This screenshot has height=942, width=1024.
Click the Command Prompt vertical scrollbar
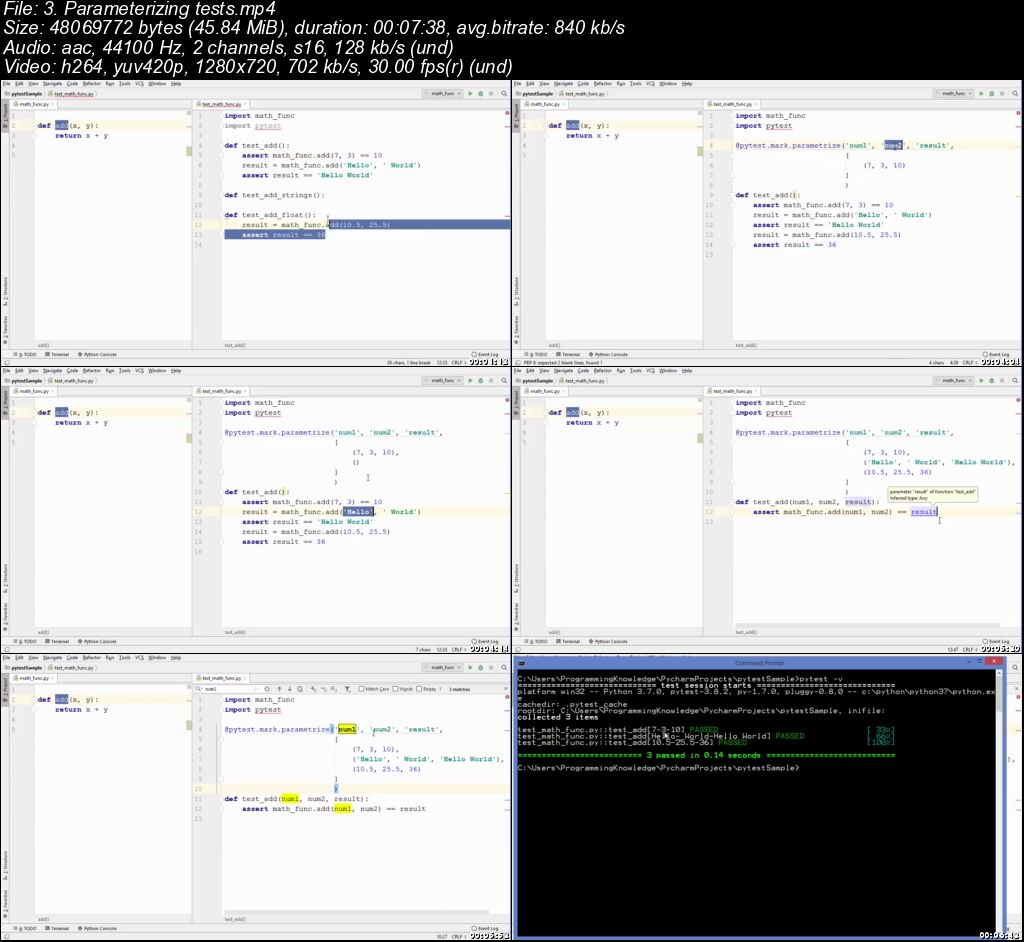pyautogui.click(x=1000, y=802)
